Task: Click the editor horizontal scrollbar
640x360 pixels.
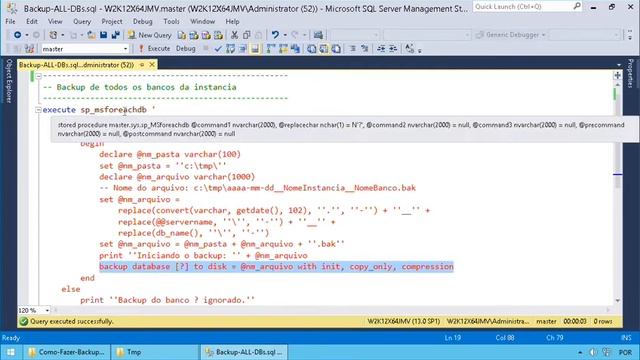Action: (331, 310)
